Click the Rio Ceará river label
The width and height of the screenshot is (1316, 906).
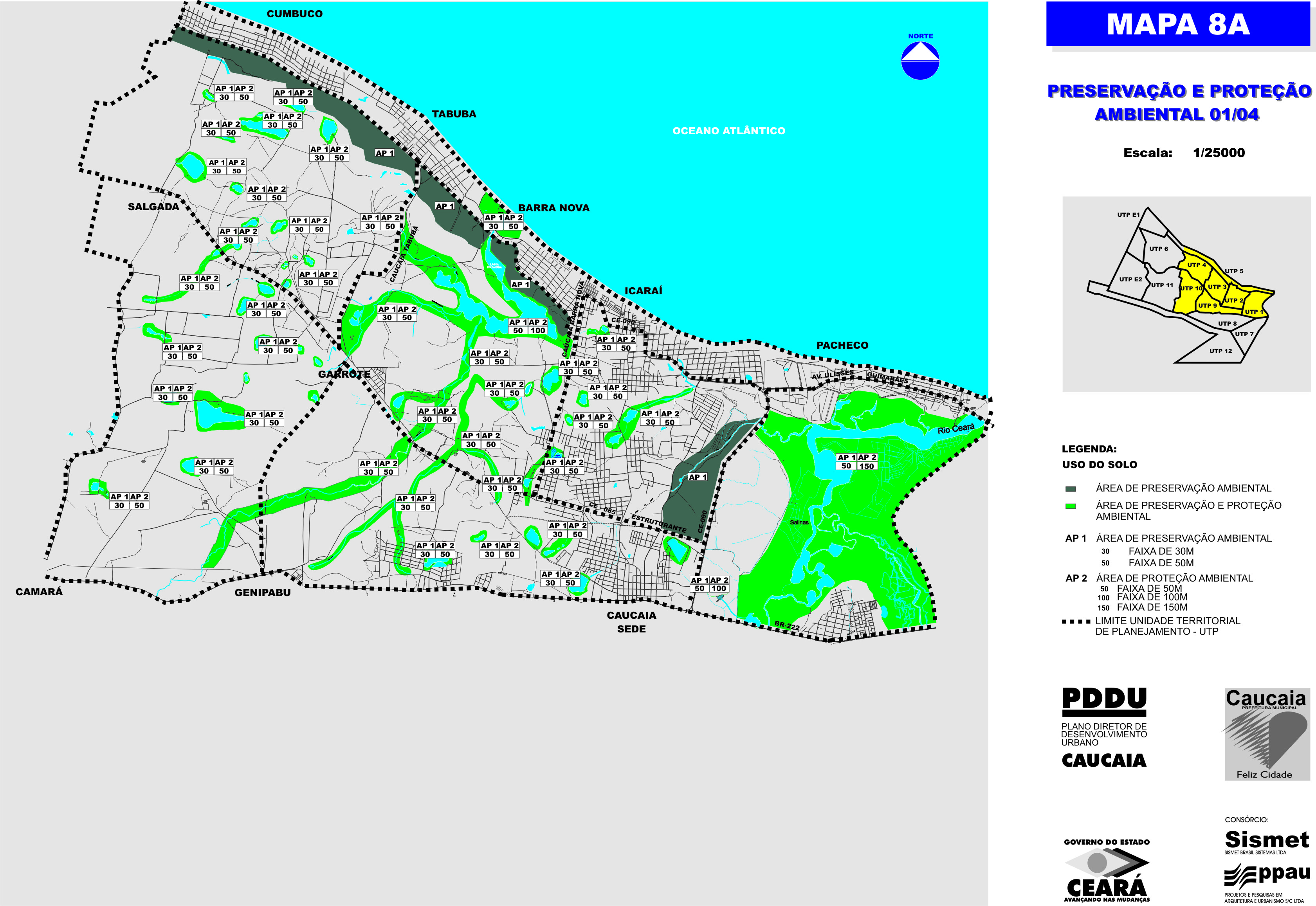click(955, 429)
